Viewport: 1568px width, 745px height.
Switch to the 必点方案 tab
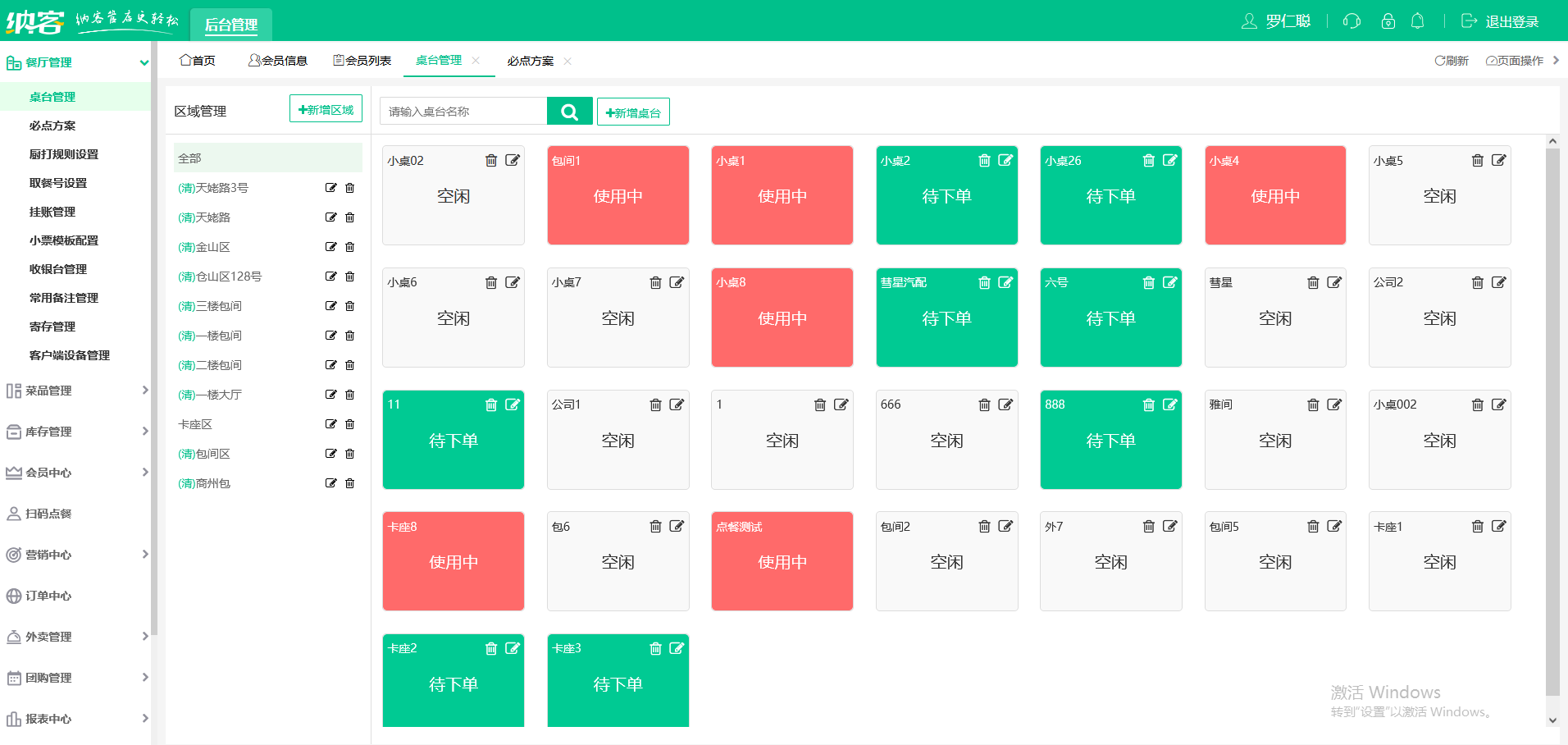530,61
